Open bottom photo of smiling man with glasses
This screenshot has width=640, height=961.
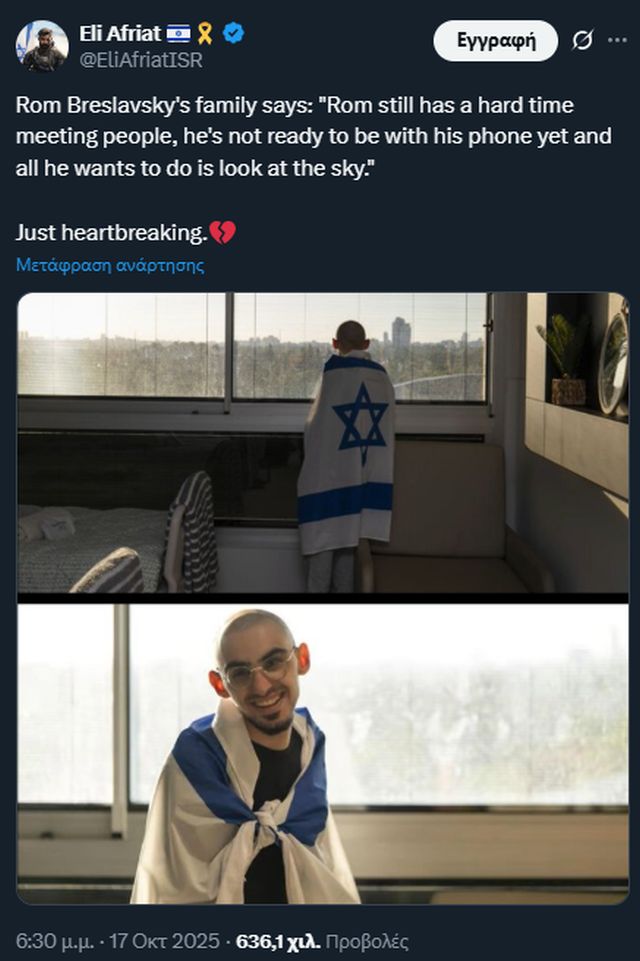click(x=323, y=753)
